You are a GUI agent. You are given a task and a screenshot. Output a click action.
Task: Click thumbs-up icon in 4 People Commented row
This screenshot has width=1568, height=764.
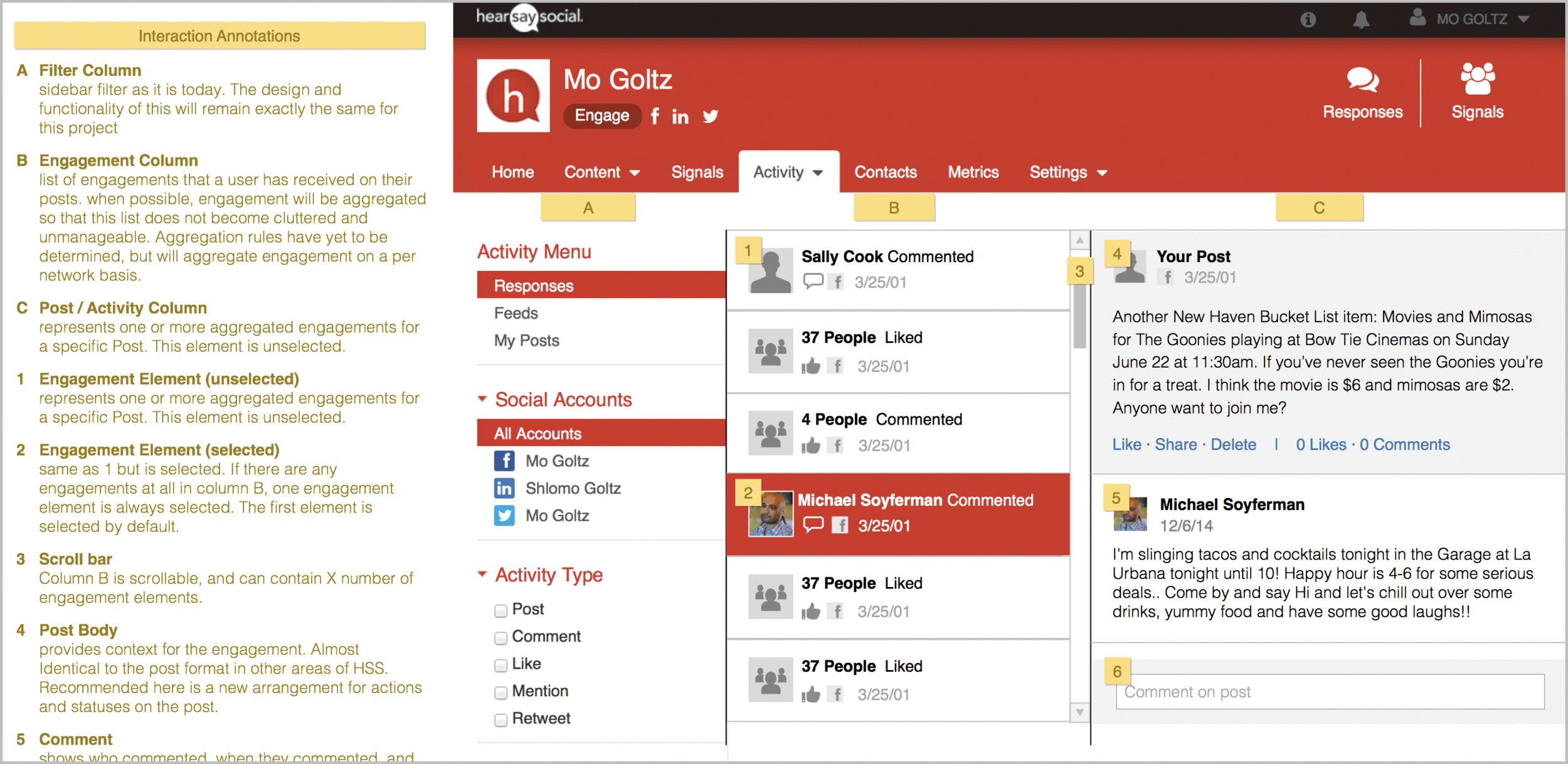(x=810, y=445)
